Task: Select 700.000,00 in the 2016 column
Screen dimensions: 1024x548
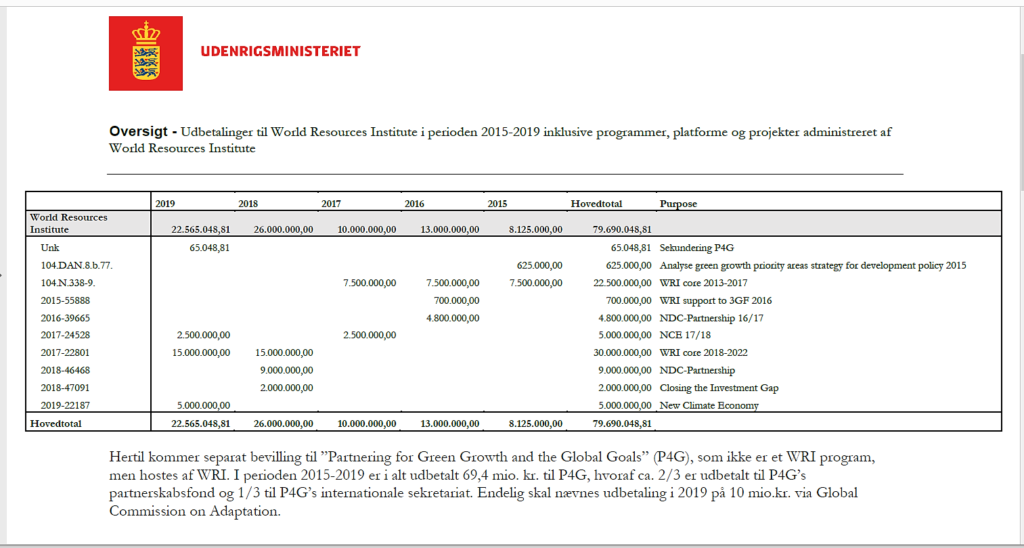Action: (456, 300)
